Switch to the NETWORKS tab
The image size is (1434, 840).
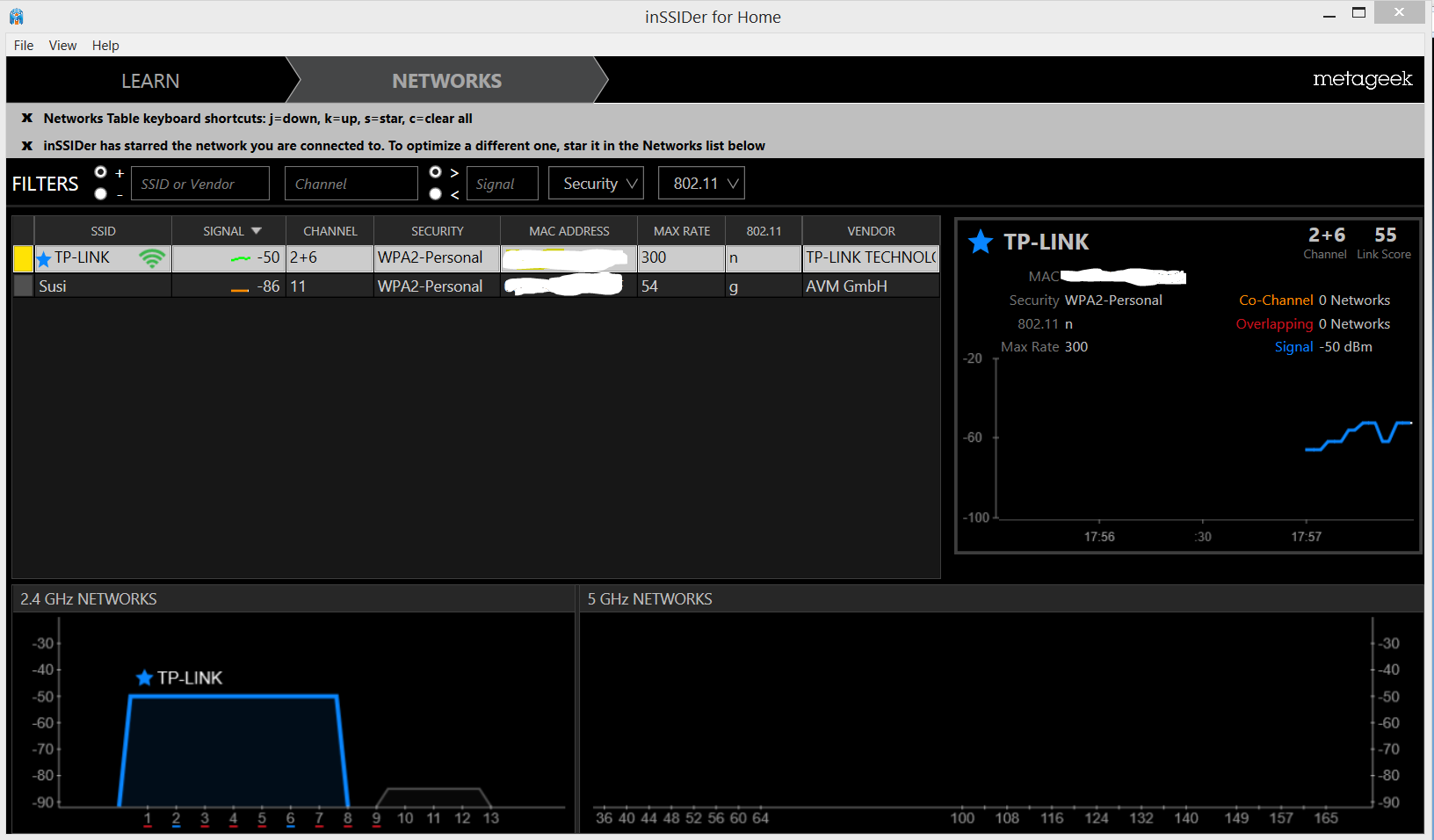[x=446, y=81]
